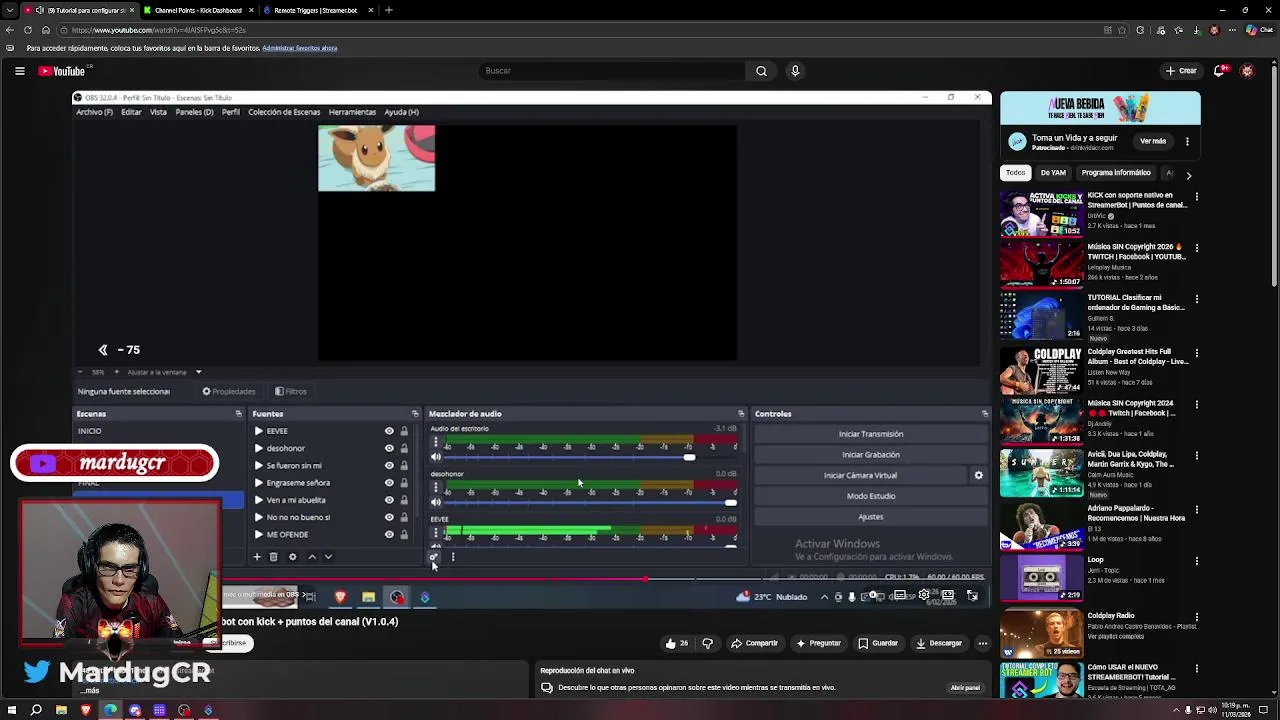Open the Archivo menu in OBS
Image resolution: width=1280 pixels, height=720 pixels.
pos(94,112)
